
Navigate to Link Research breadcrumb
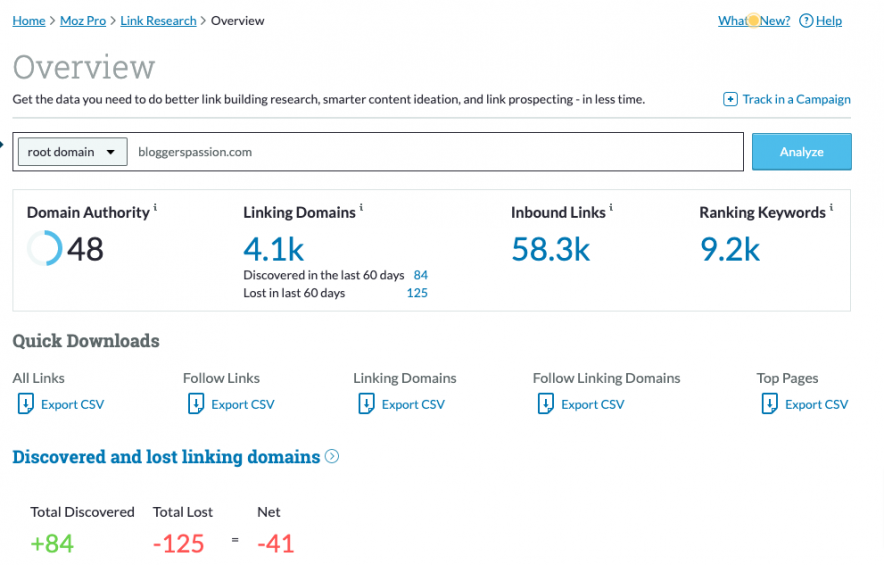click(x=158, y=21)
